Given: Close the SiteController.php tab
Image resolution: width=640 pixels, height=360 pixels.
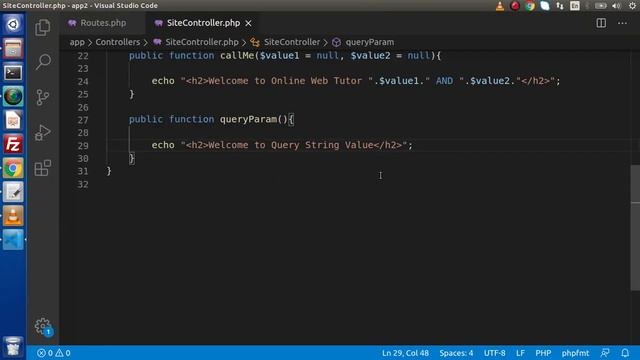Looking at the screenshot, I should point(248,23).
